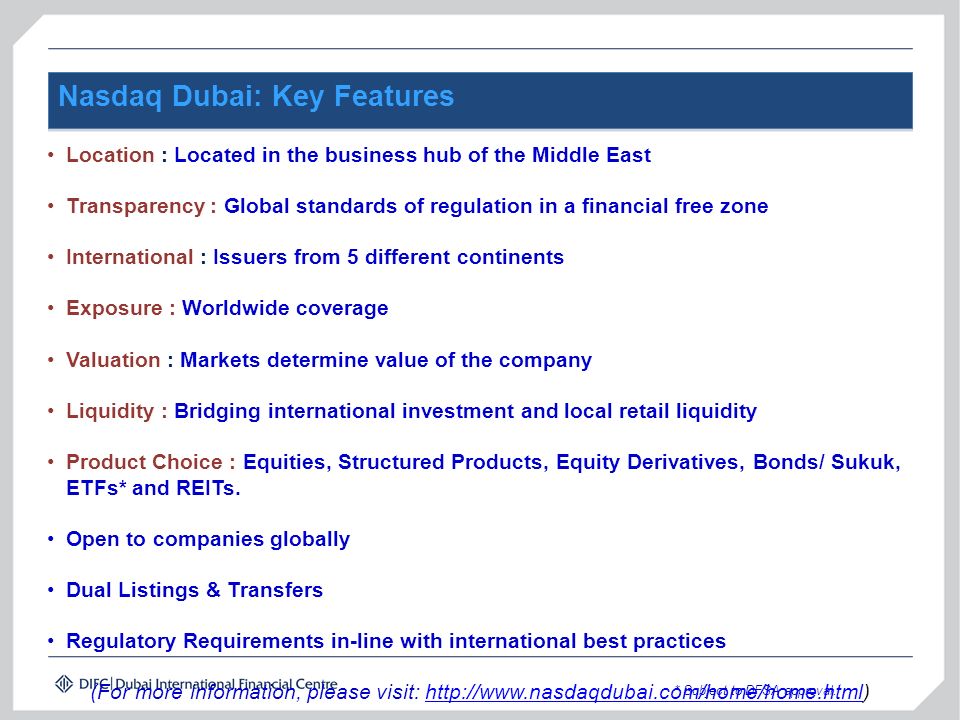960x720 pixels.
Task: Click 'Markets determine value of the company'
Action: (x=386, y=360)
